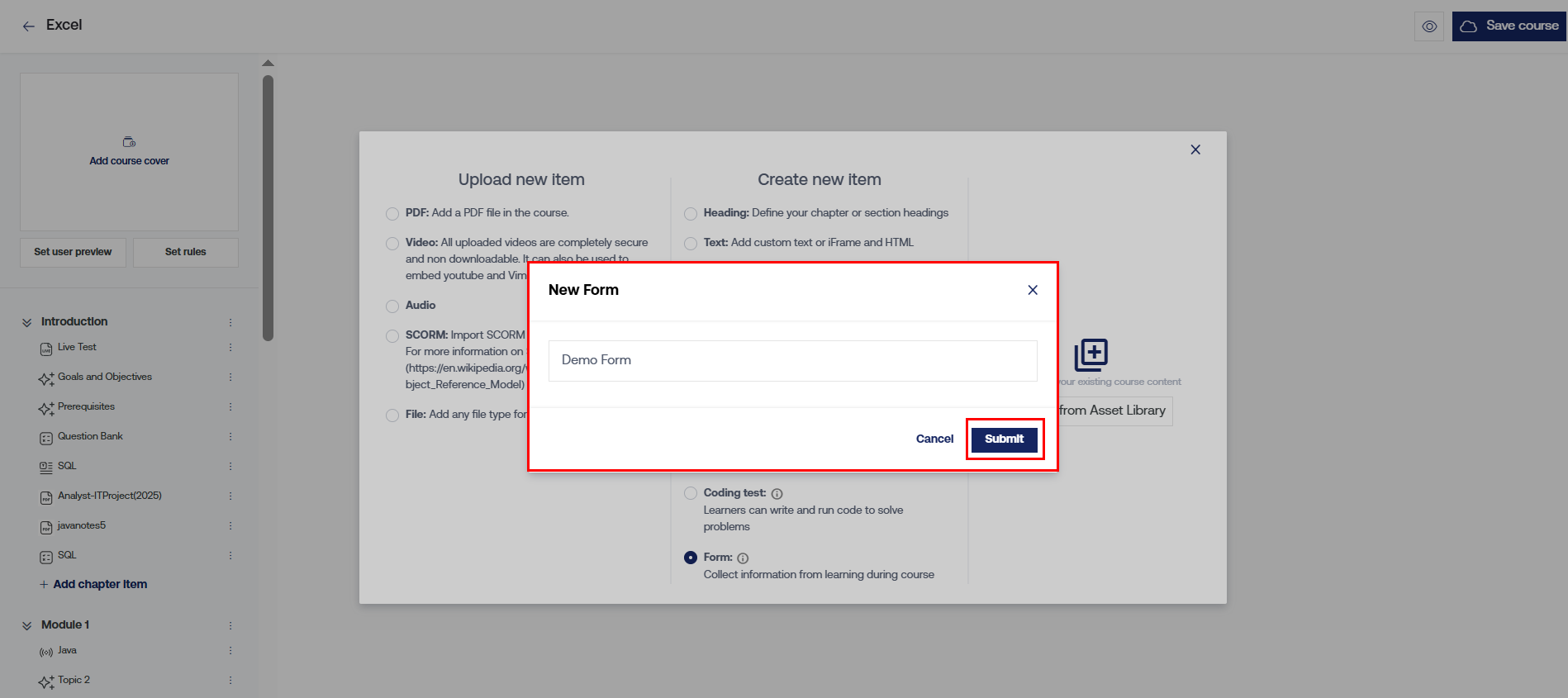Collapse the Introduction chapter

click(x=27, y=322)
